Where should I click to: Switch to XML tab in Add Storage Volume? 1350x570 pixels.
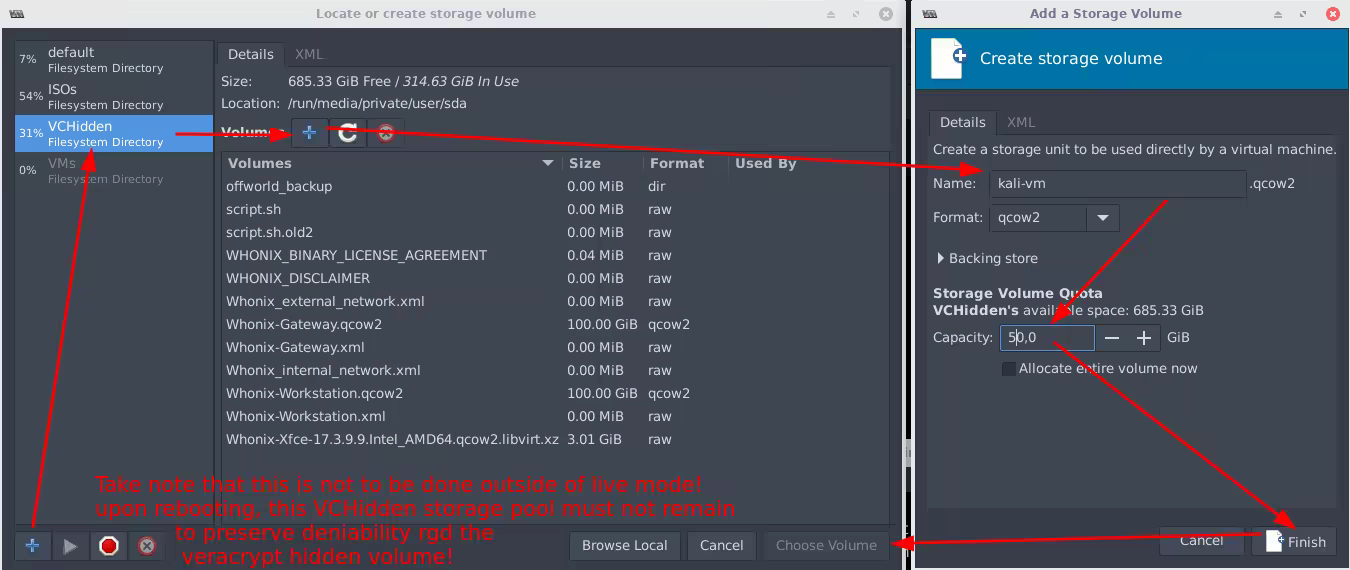[1020, 122]
